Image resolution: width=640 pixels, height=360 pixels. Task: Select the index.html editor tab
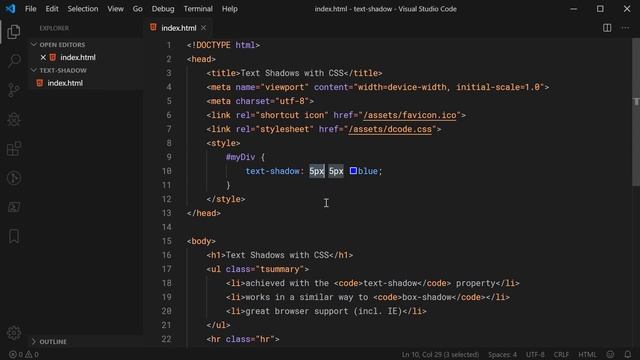click(178, 28)
